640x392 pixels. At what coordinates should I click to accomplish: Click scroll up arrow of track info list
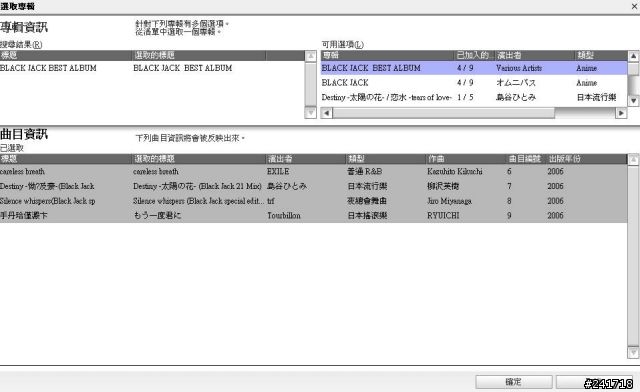tap(633, 160)
